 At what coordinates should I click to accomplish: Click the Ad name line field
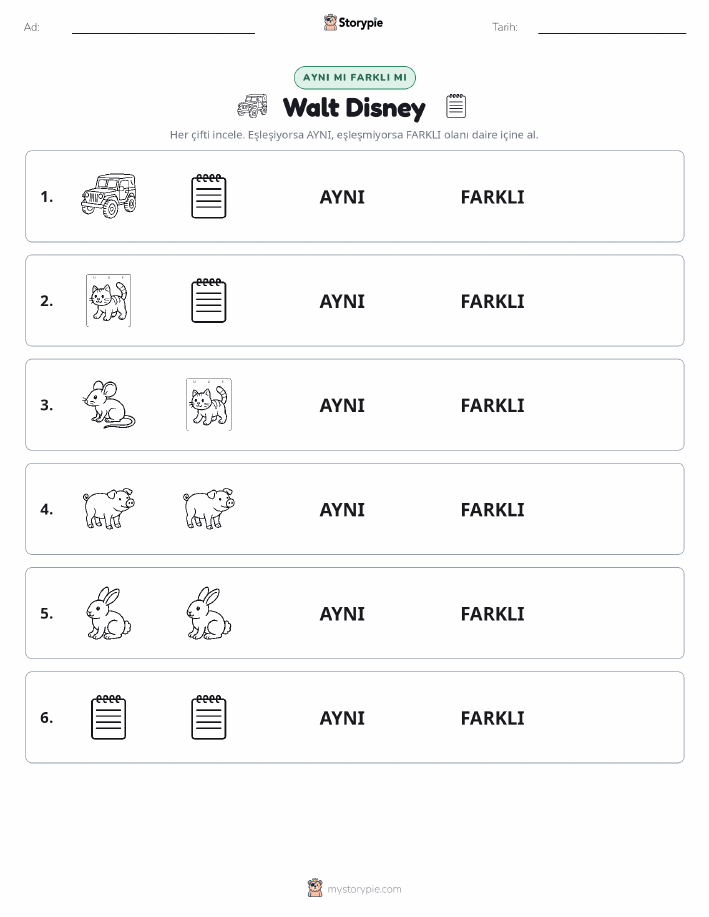(x=163, y=27)
